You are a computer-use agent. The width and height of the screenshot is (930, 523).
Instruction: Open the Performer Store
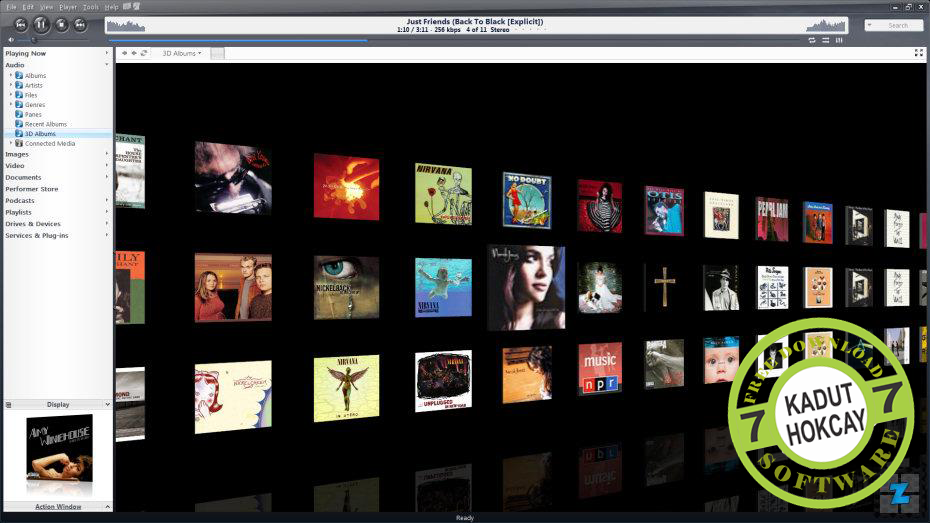click(x=31, y=189)
